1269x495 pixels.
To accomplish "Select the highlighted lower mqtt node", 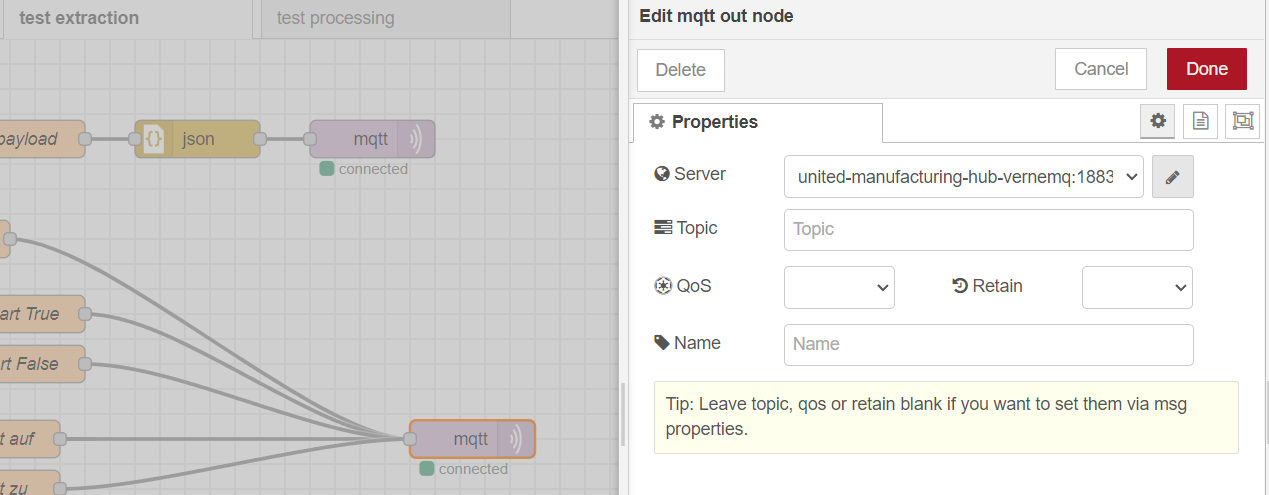I will [x=472, y=438].
